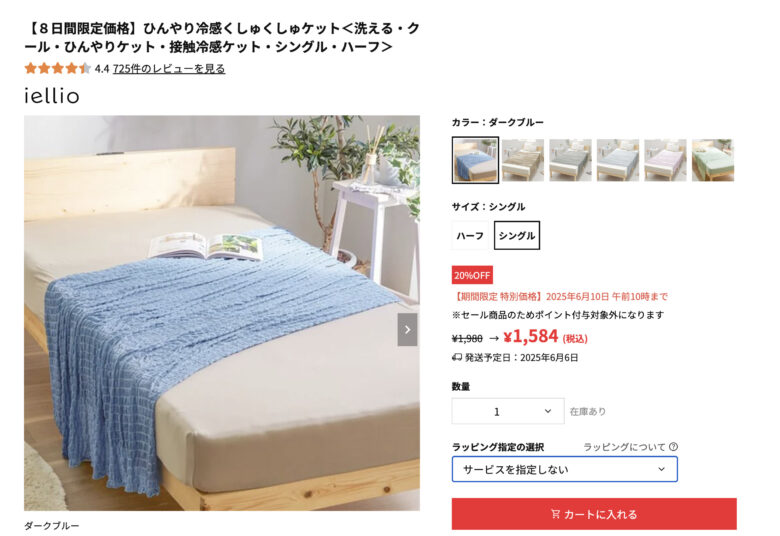Click the shipping truck icon by 発送予定日

(457, 357)
